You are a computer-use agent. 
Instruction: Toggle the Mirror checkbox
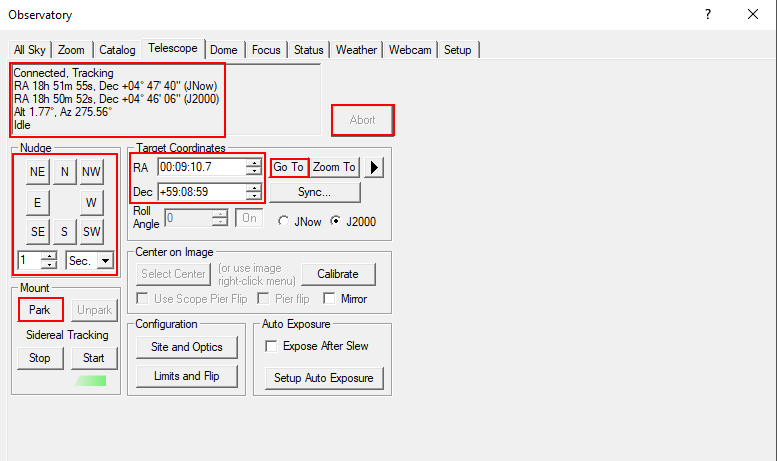[329, 299]
